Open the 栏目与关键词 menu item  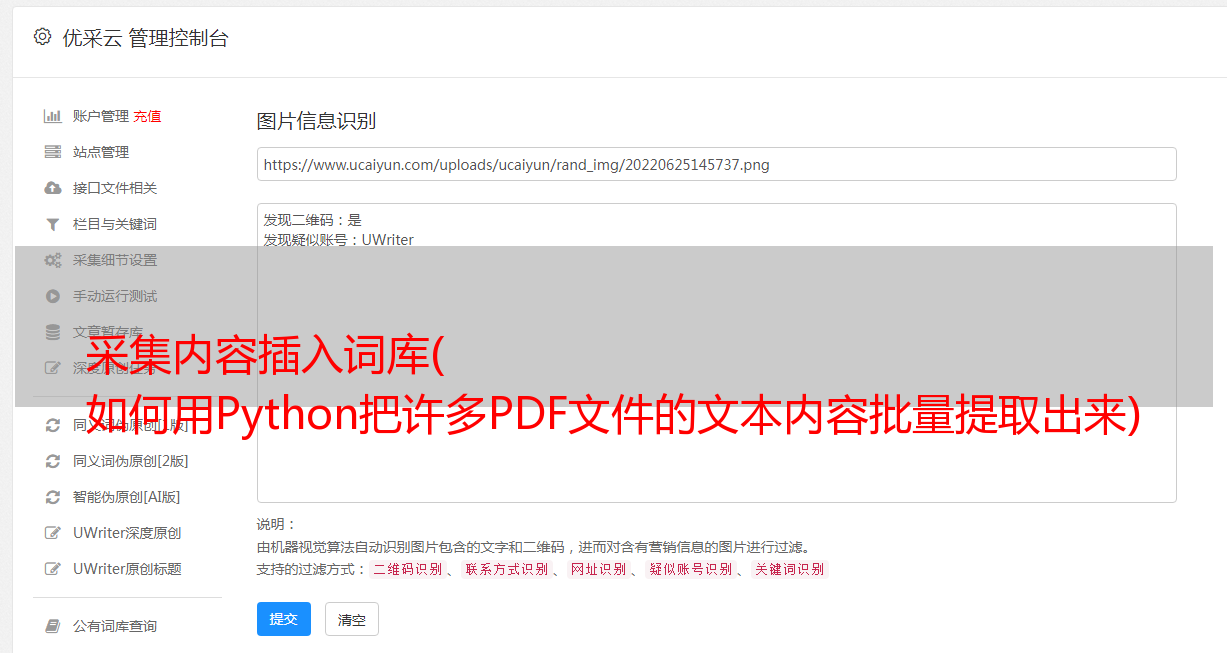pyautogui.click(x=115, y=224)
